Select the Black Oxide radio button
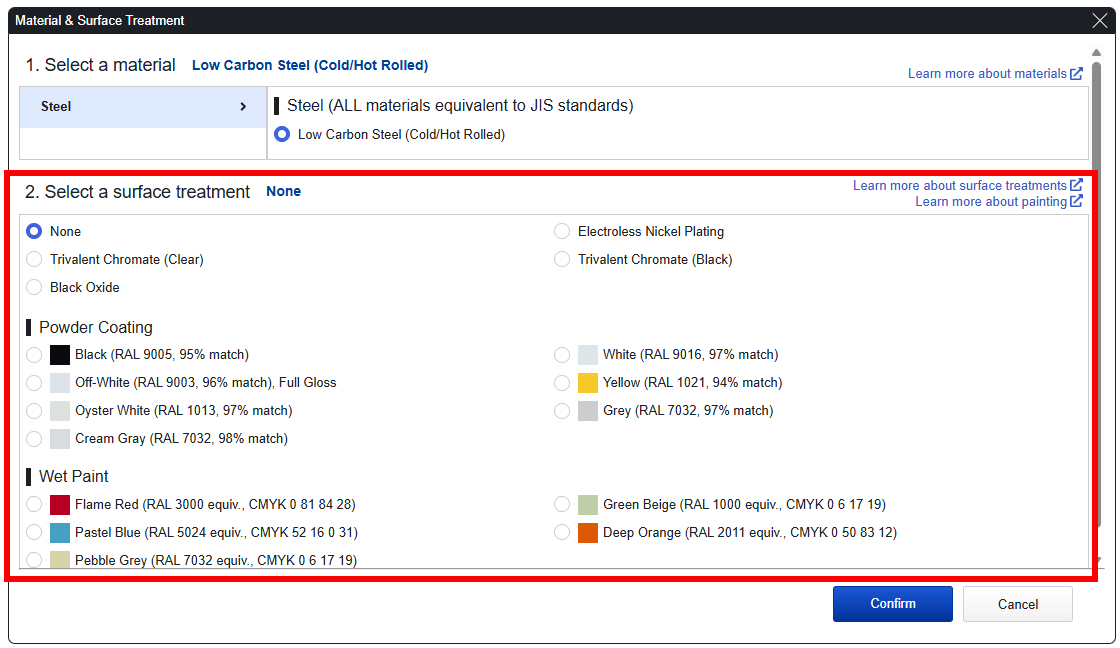1120x648 pixels. click(34, 288)
